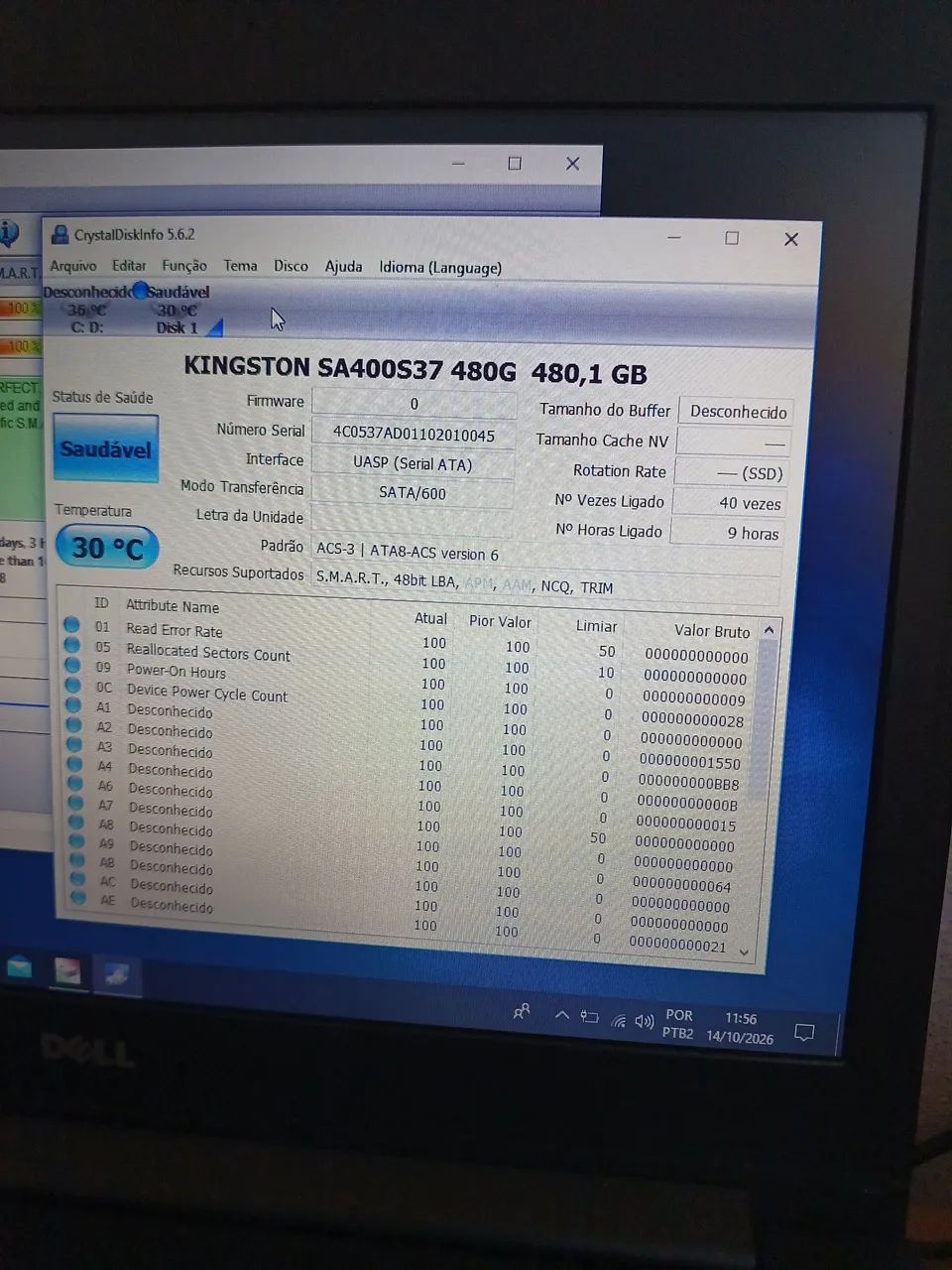The height and width of the screenshot is (1270, 952).
Task: Click the Limiar column header
Action: point(596,626)
